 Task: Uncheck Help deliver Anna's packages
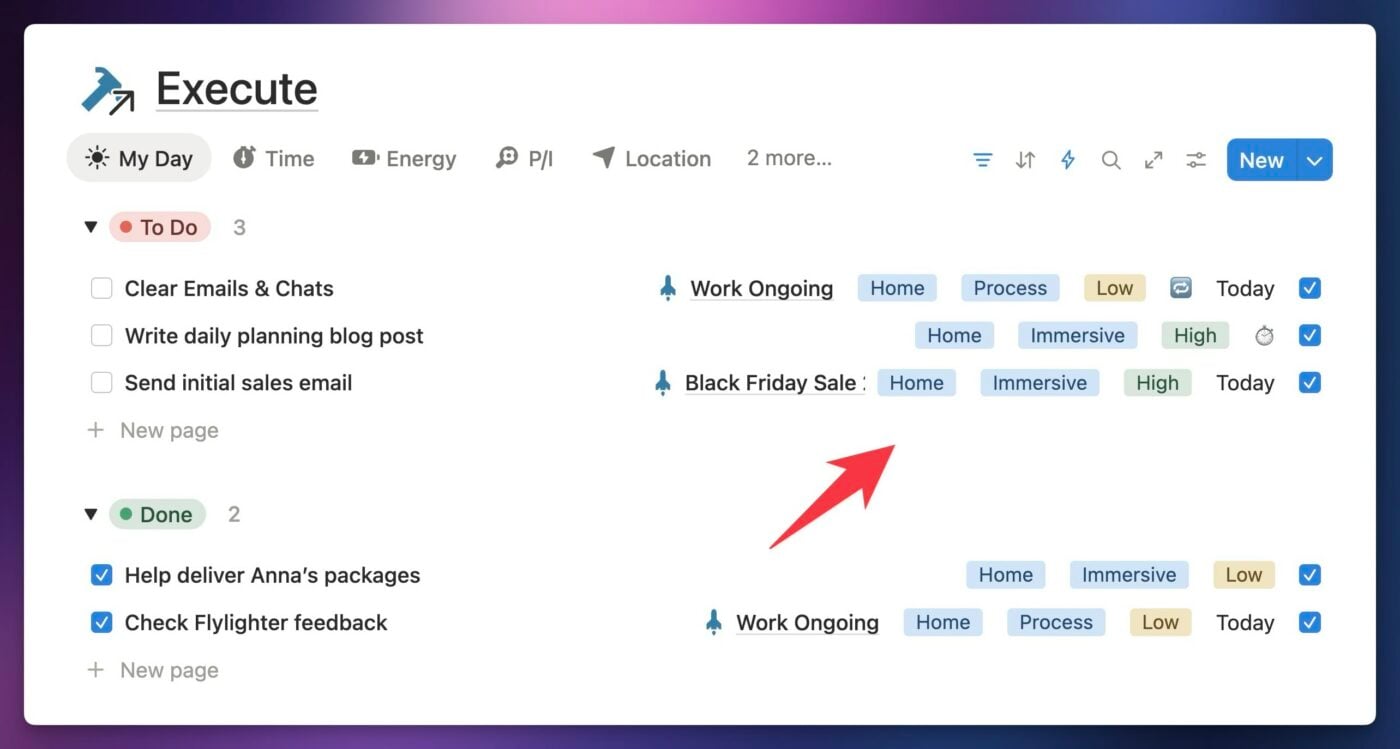[x=101, y=575]
